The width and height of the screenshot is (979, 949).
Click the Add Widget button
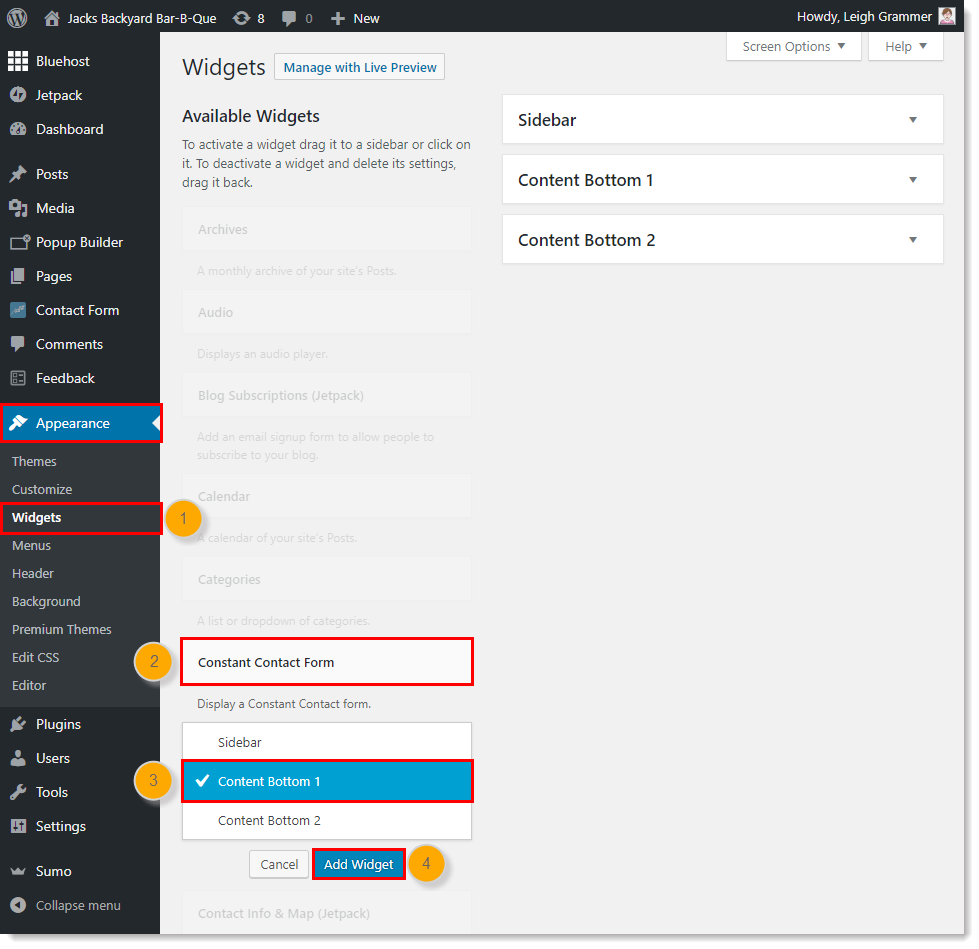pos(358,864)
